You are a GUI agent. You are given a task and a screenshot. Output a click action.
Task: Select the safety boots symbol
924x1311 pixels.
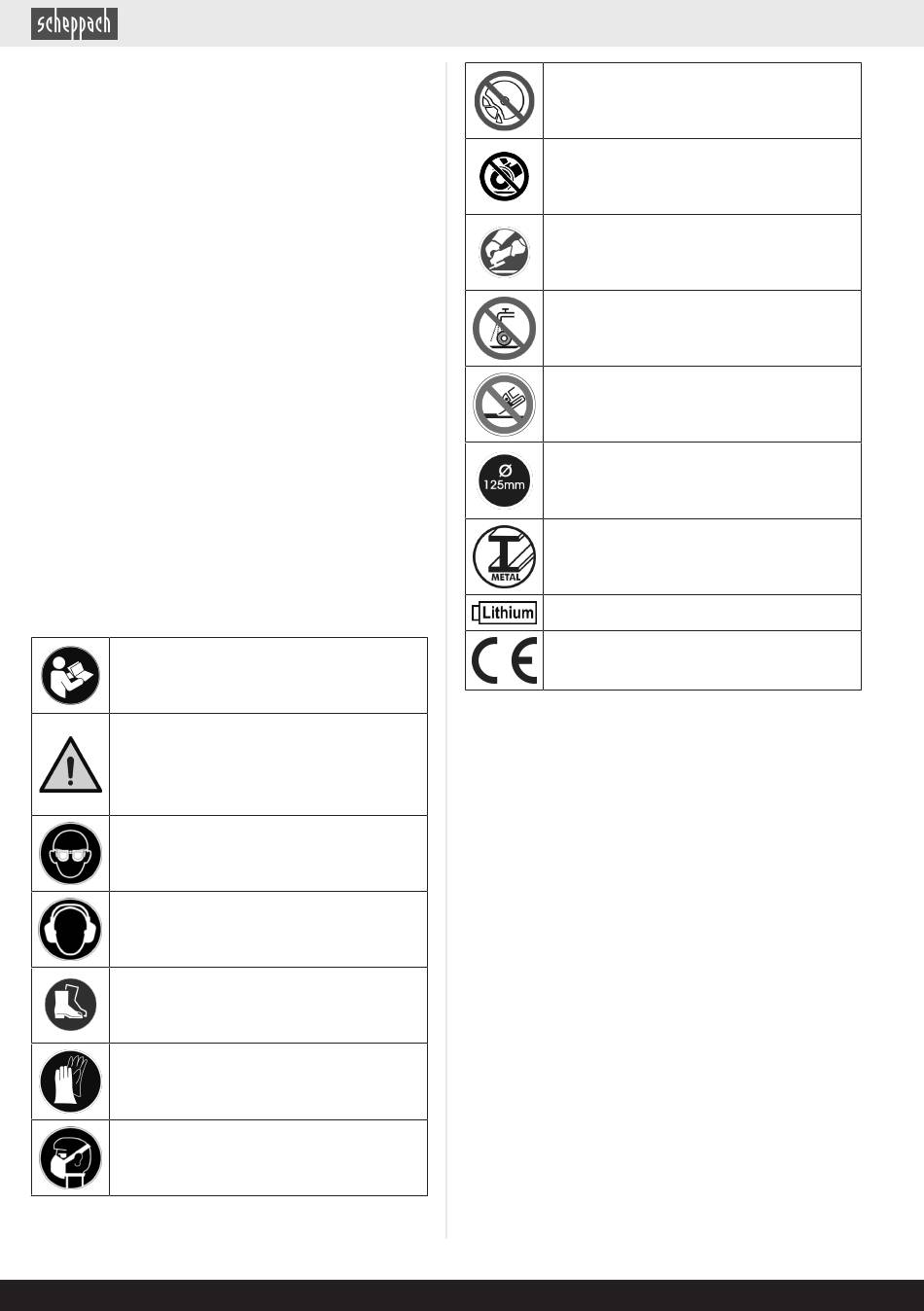(71, 1005)
